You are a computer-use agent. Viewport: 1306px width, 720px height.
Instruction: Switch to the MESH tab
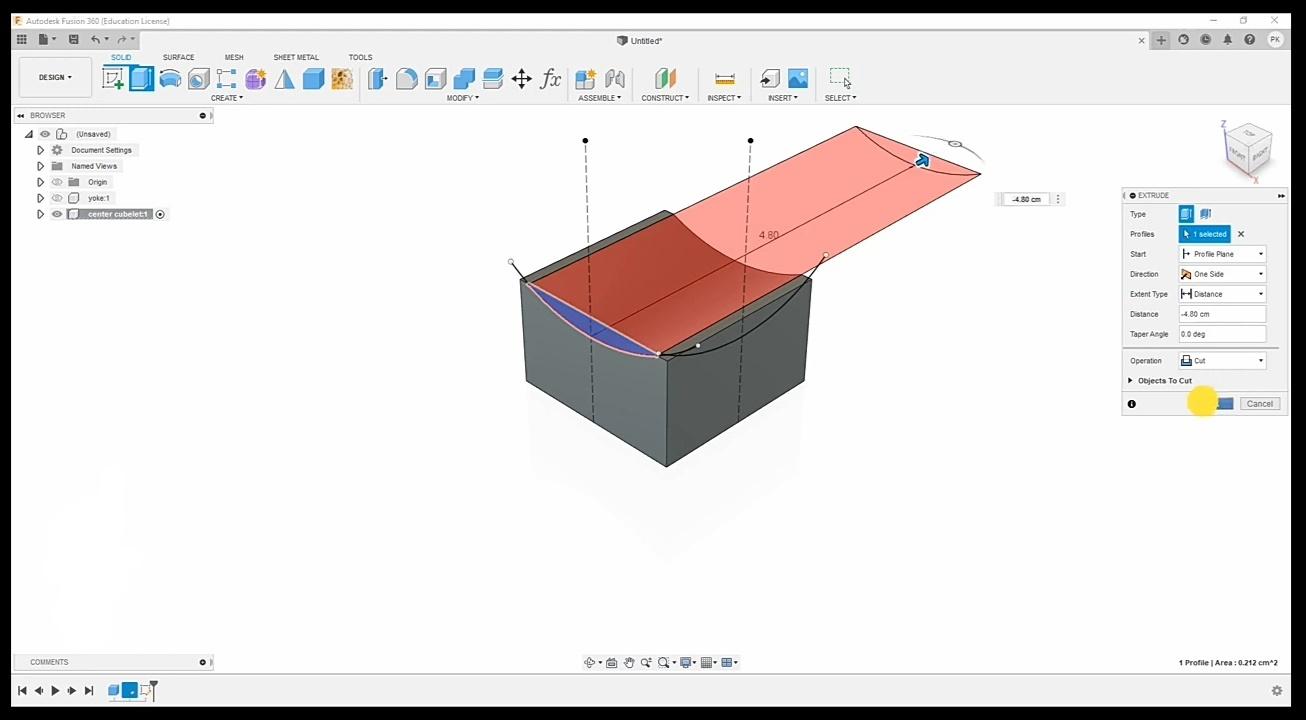pos(234,57)
